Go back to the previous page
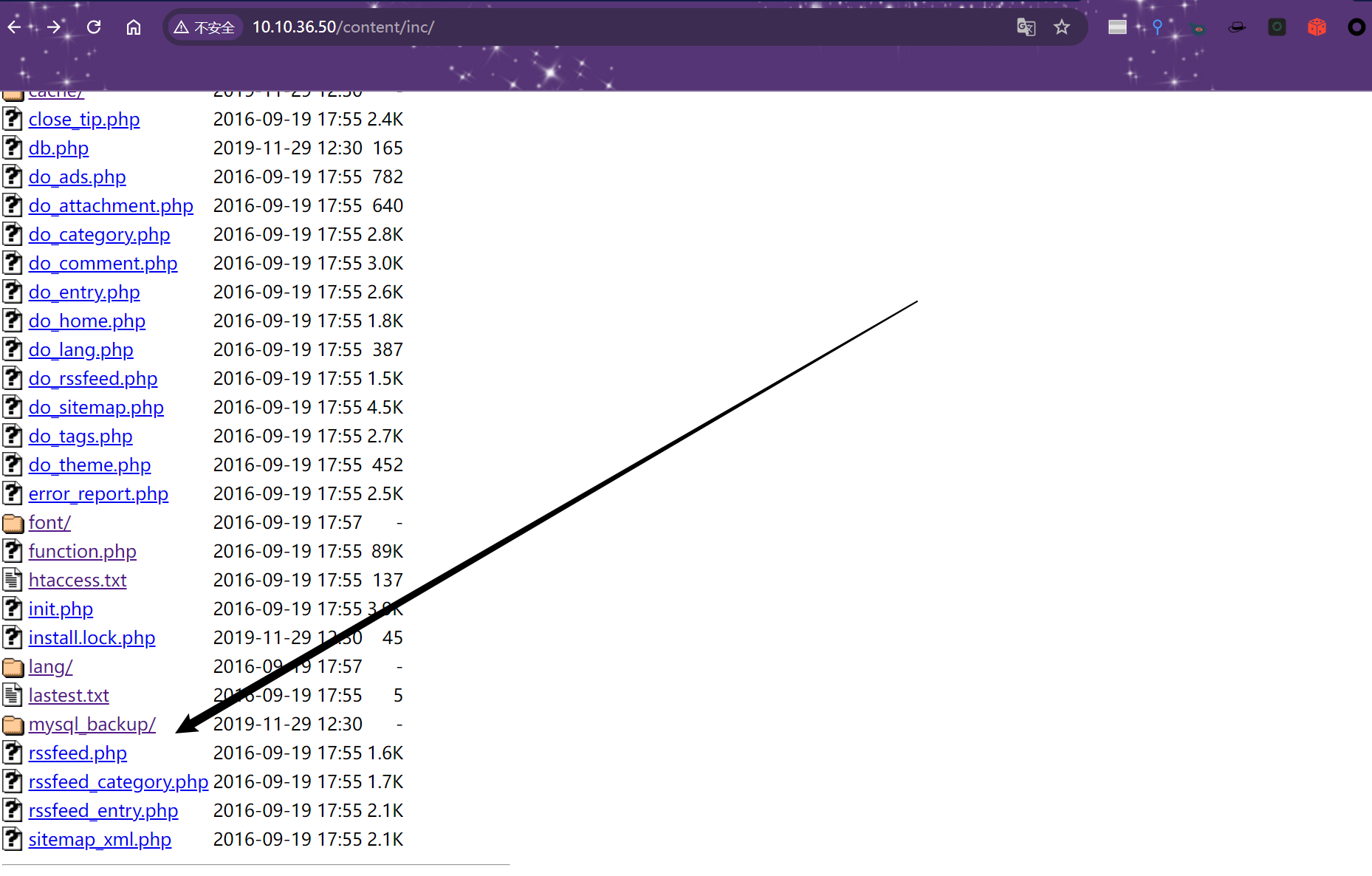Viewport: 1372px width, 876px height. [15, 27]
